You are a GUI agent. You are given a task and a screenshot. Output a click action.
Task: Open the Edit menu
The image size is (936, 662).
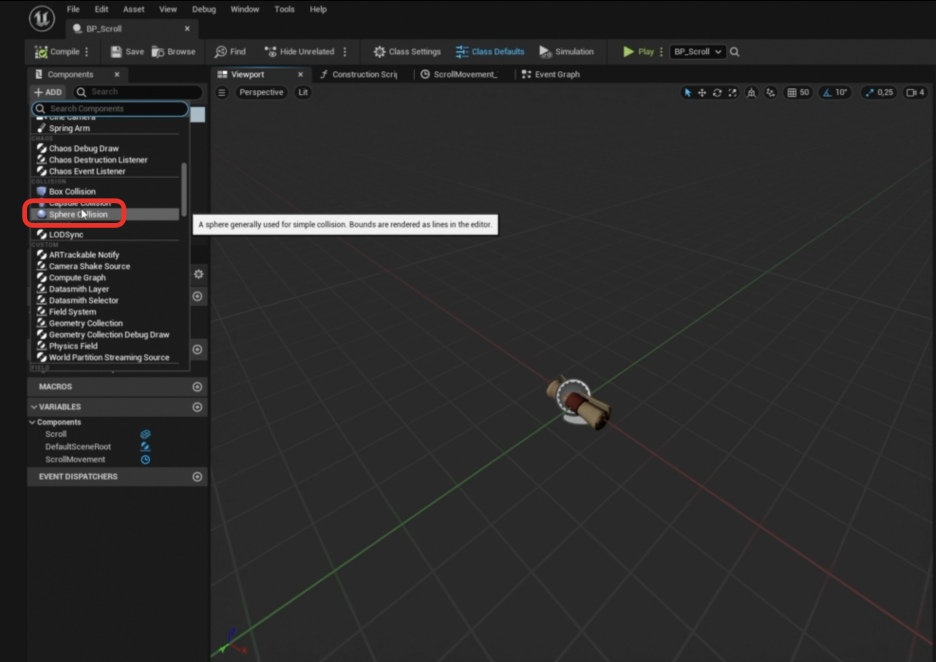point(101,9)
